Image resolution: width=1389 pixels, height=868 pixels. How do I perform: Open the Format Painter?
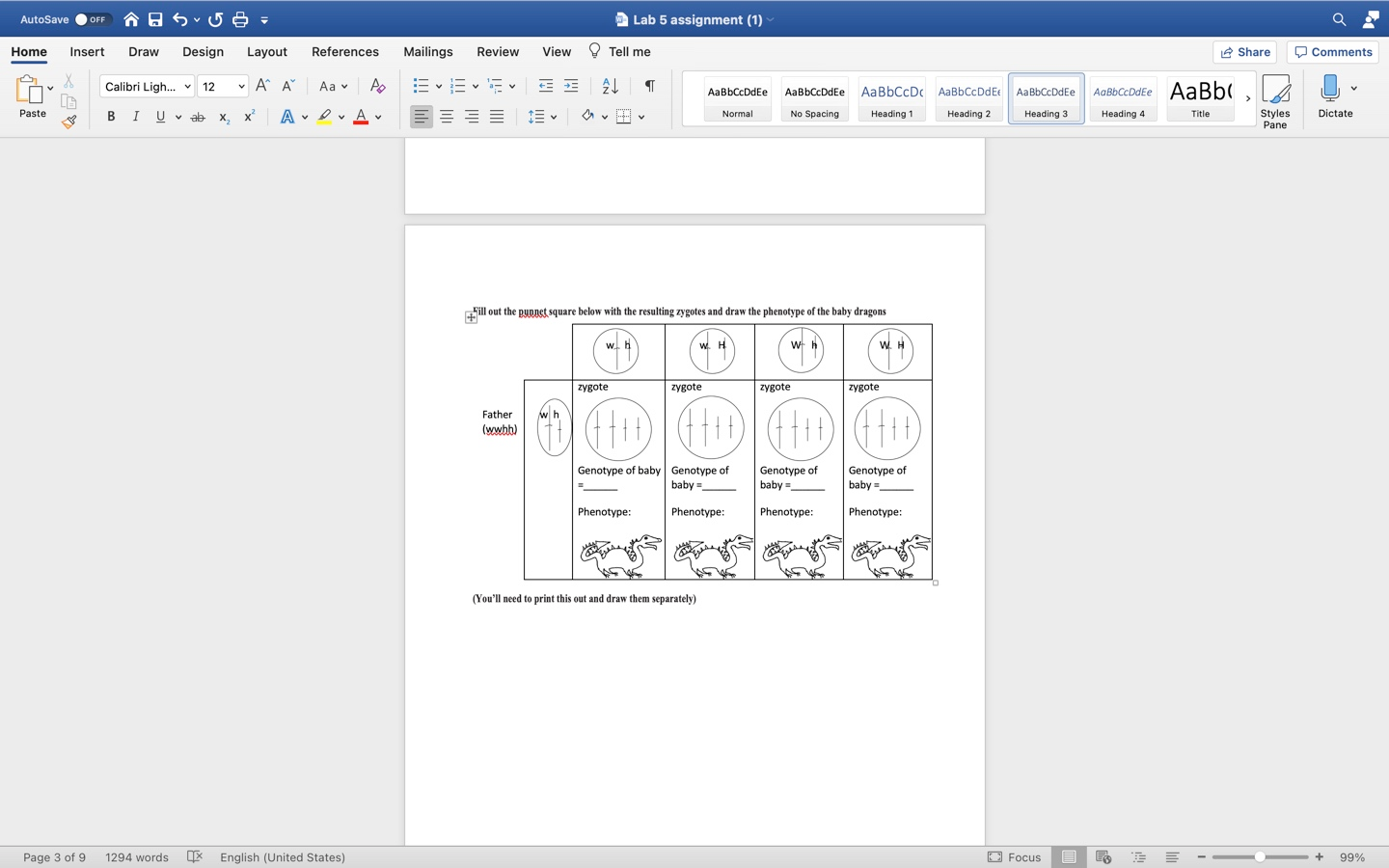[x=68, y=122]
